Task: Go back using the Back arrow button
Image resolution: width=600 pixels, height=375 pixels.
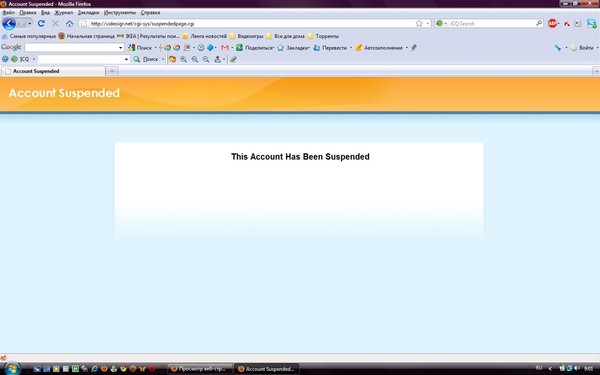Action: (9, 24)
